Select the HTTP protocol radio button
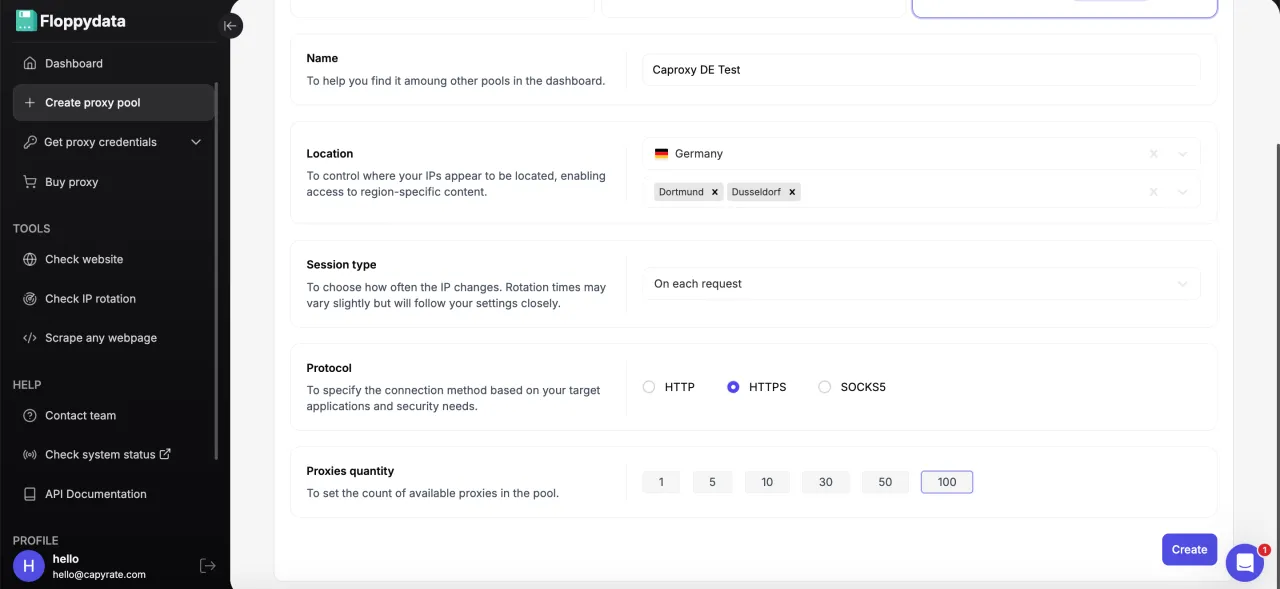The height and width of the screenshot is (589, 1280). (649, 387)
